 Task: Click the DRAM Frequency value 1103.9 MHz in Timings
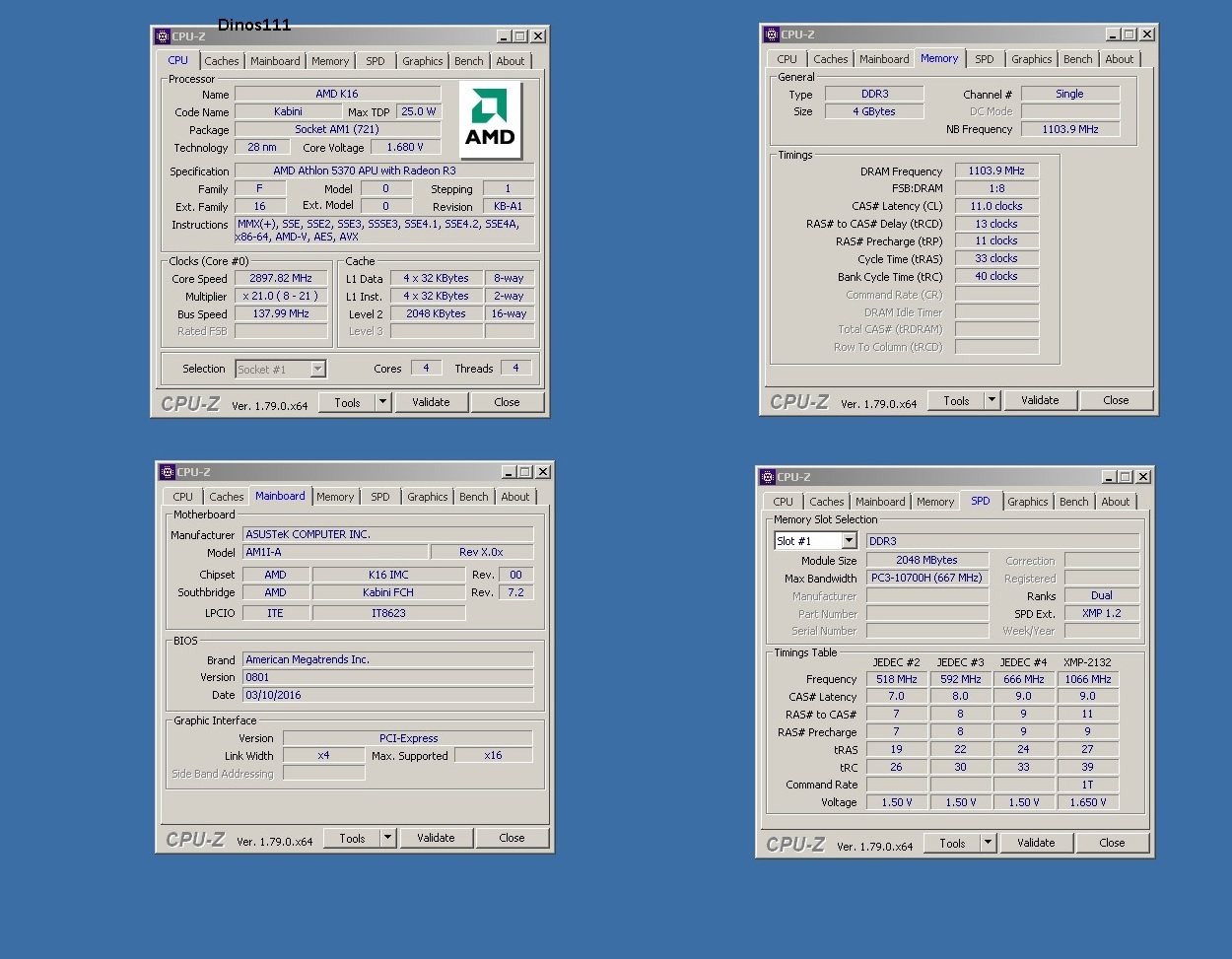[996, 171]
